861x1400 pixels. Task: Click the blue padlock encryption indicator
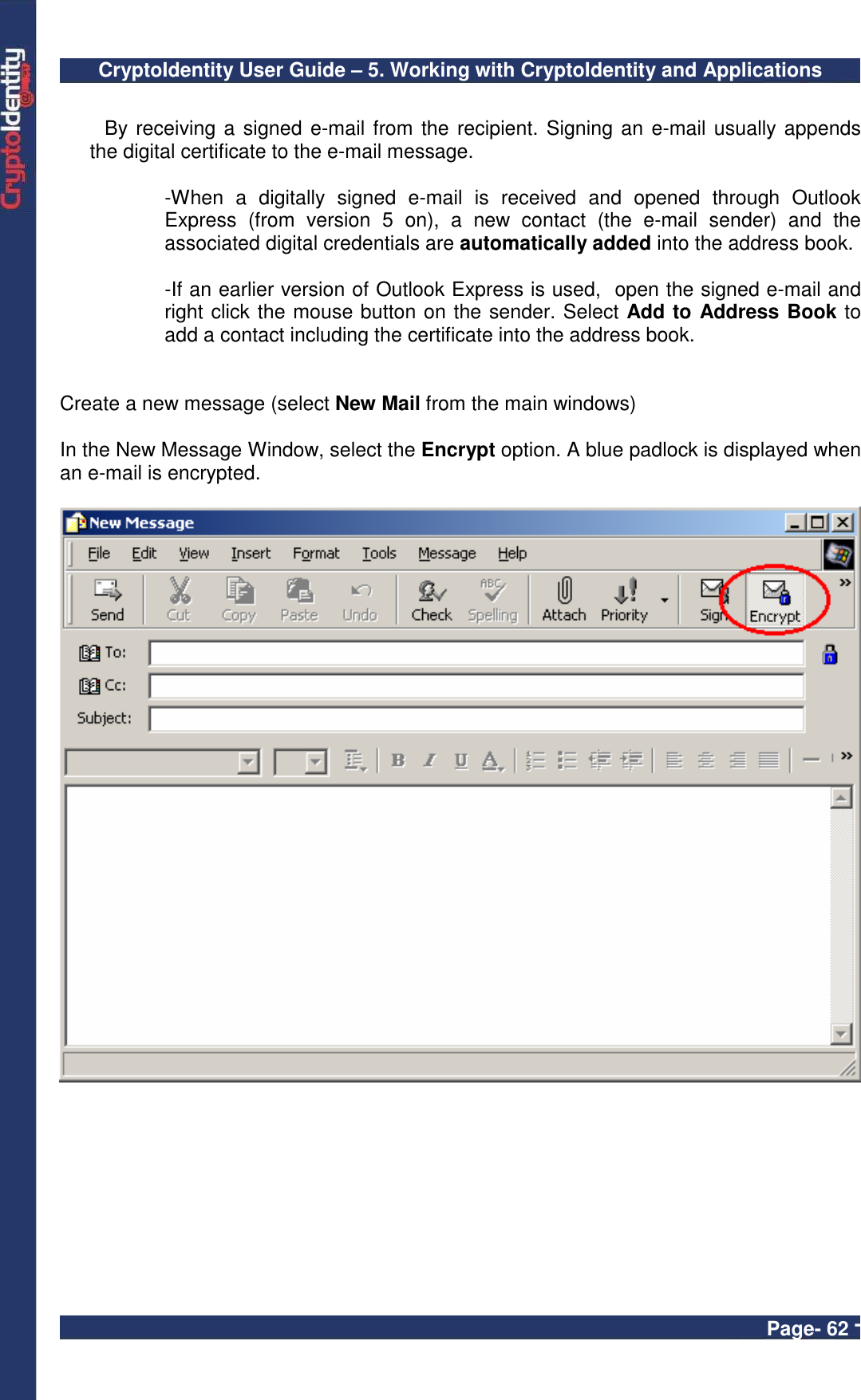830,654
